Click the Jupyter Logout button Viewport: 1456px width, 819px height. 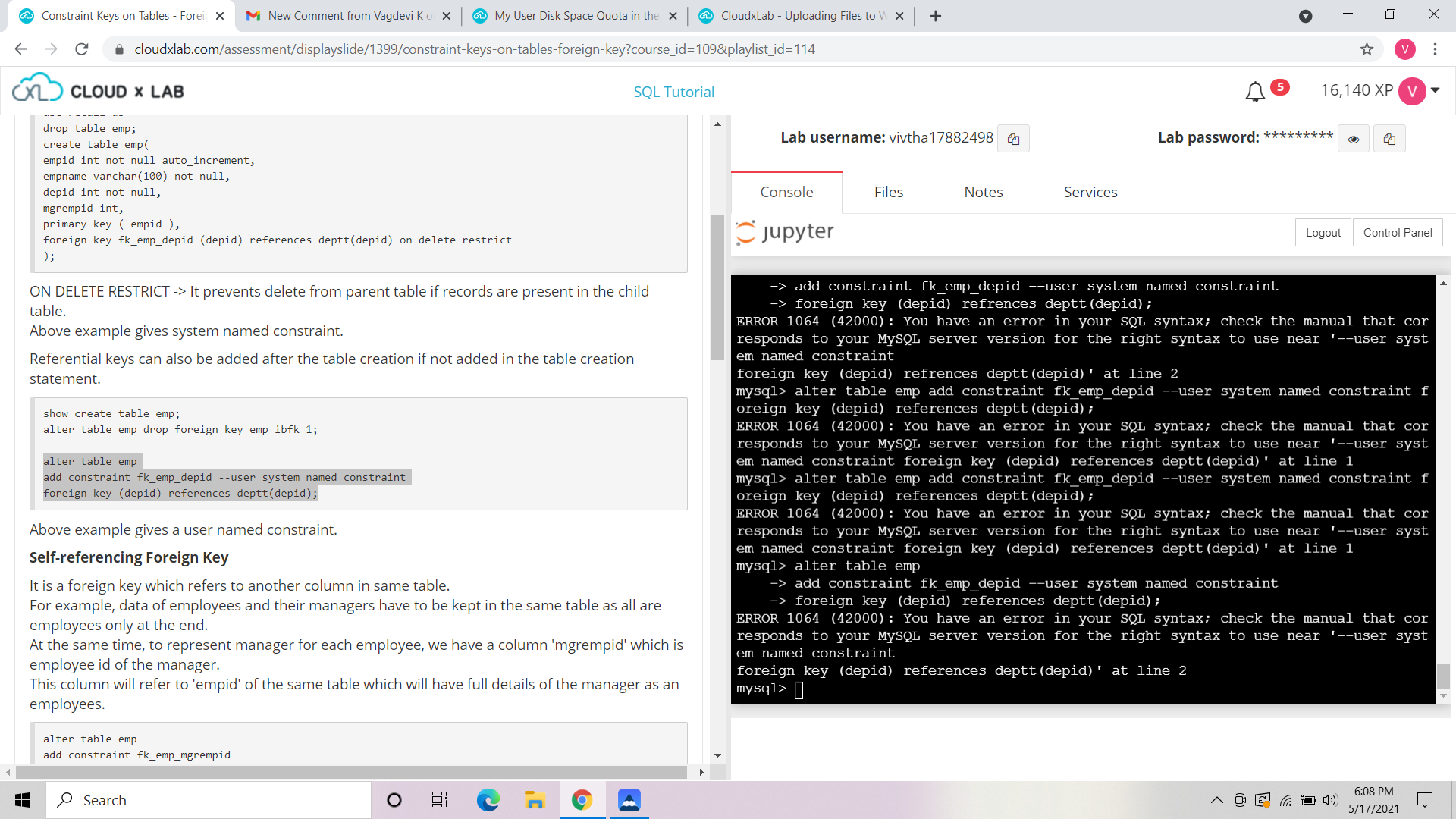pos(1323,233)
